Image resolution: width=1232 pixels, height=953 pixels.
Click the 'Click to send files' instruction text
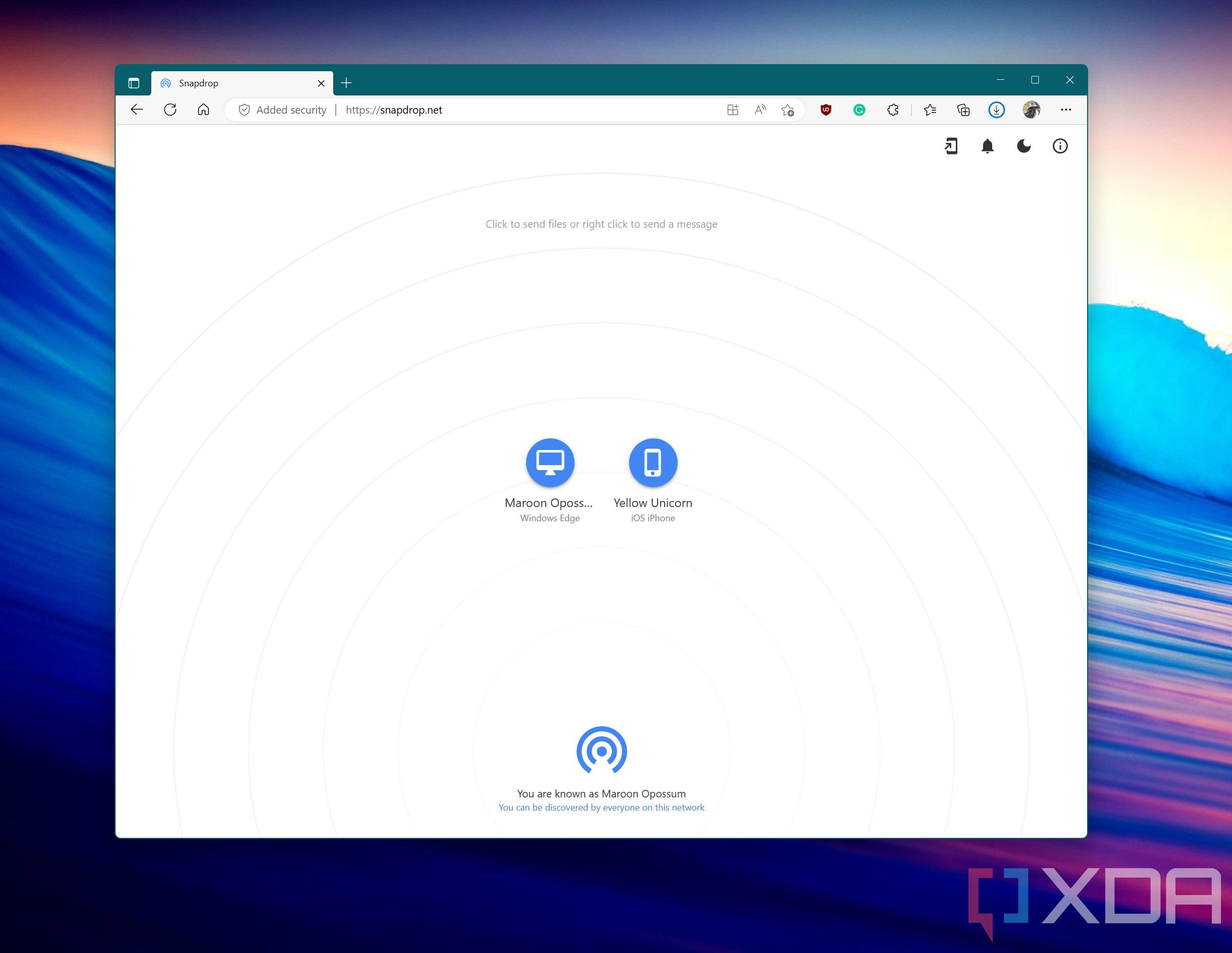tap(601, 224)
